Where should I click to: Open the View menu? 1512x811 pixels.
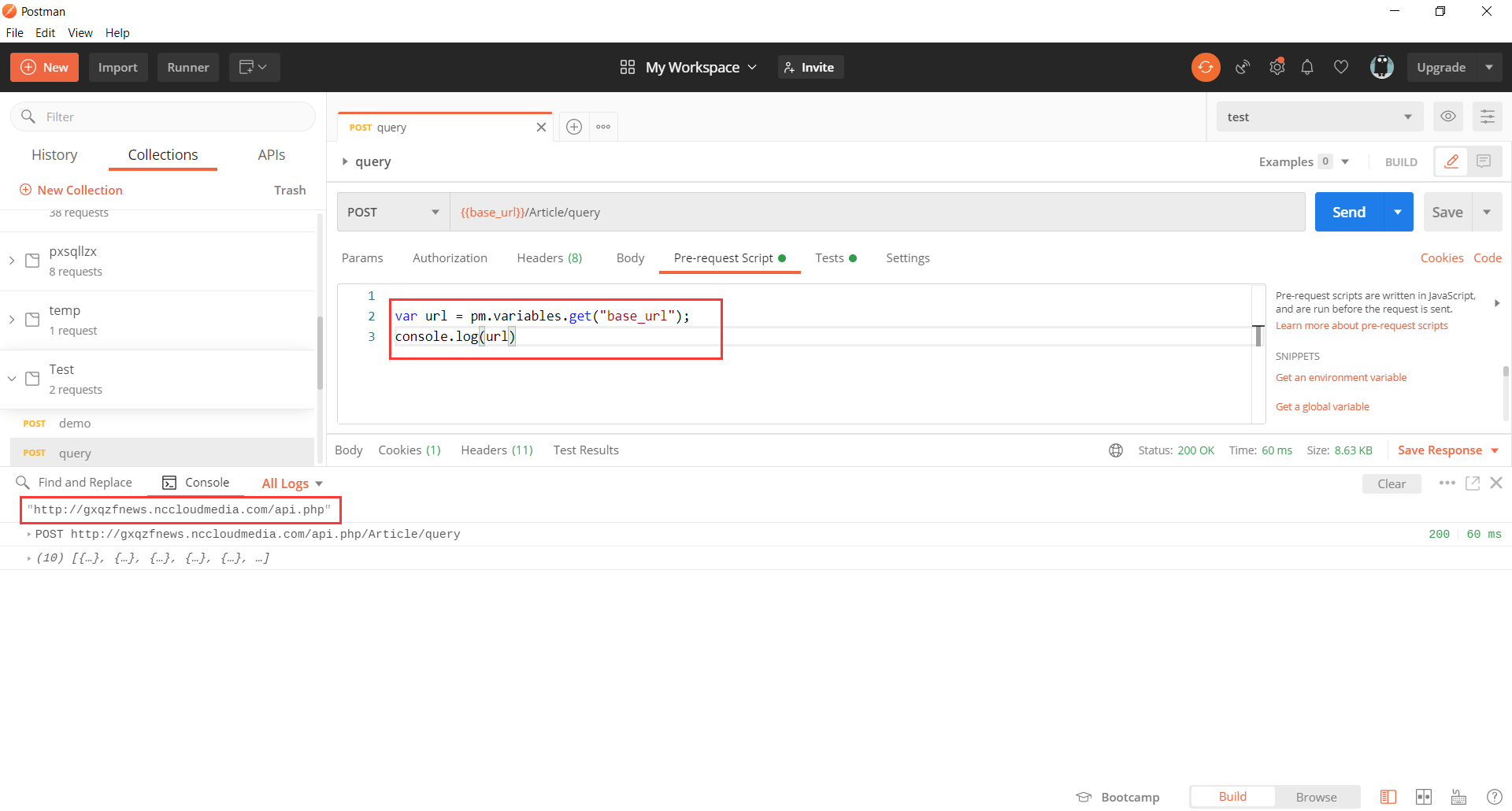(80, 32)
